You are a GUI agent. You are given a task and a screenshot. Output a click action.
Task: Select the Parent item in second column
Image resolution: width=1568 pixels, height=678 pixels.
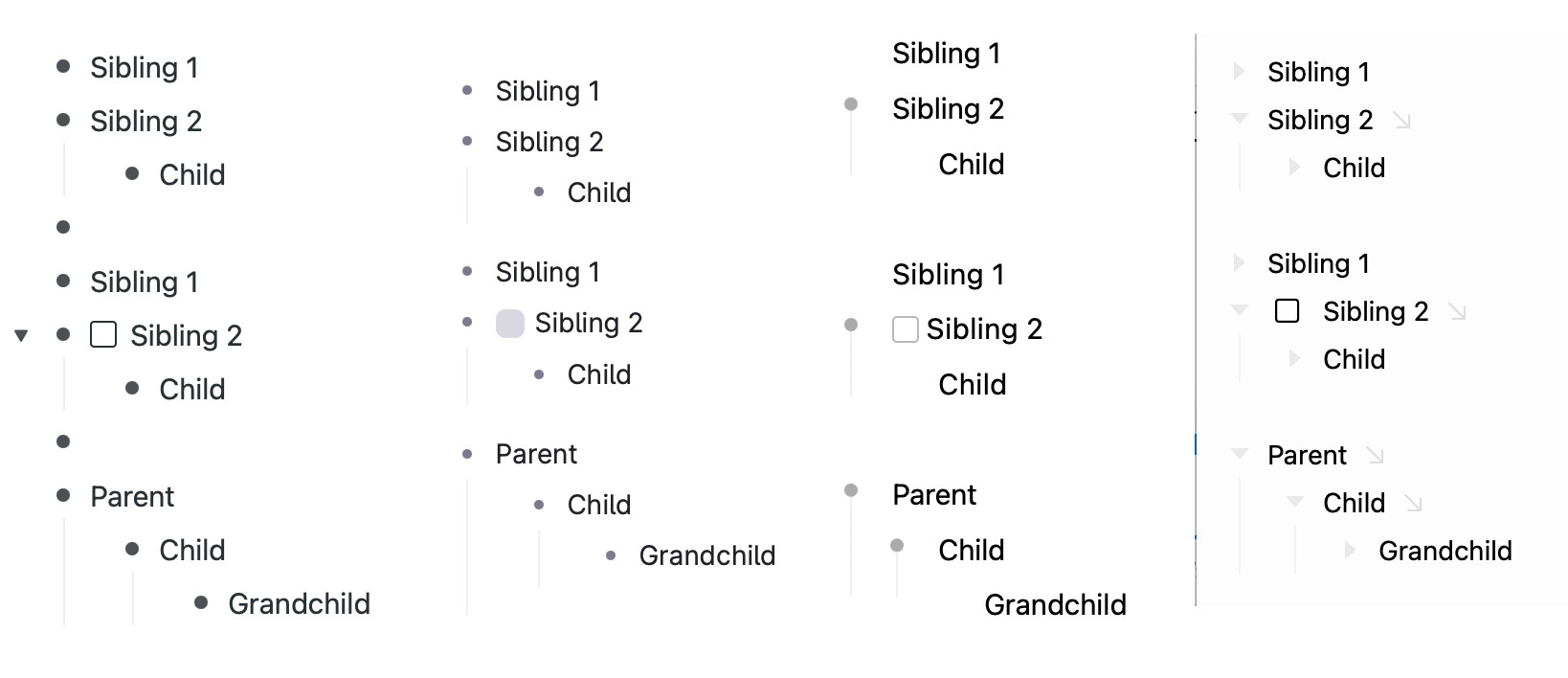click(x=536, y=454)
